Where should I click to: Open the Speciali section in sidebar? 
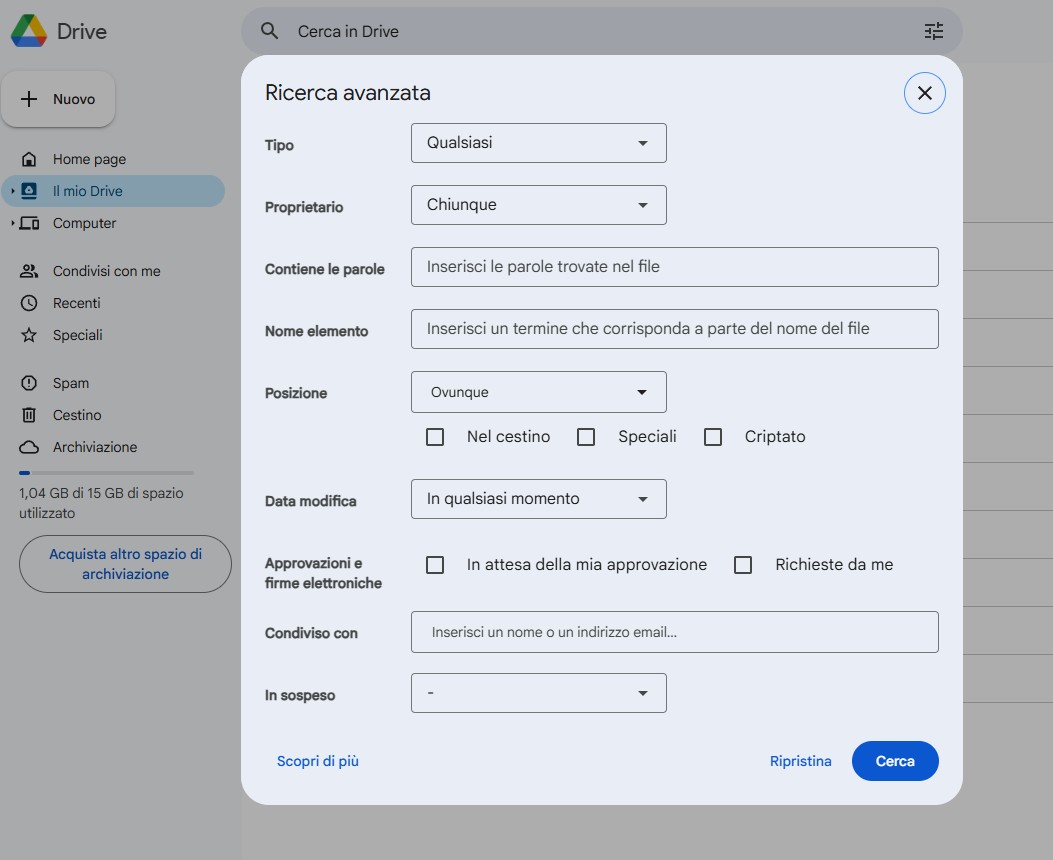click(x=77, y=334)
